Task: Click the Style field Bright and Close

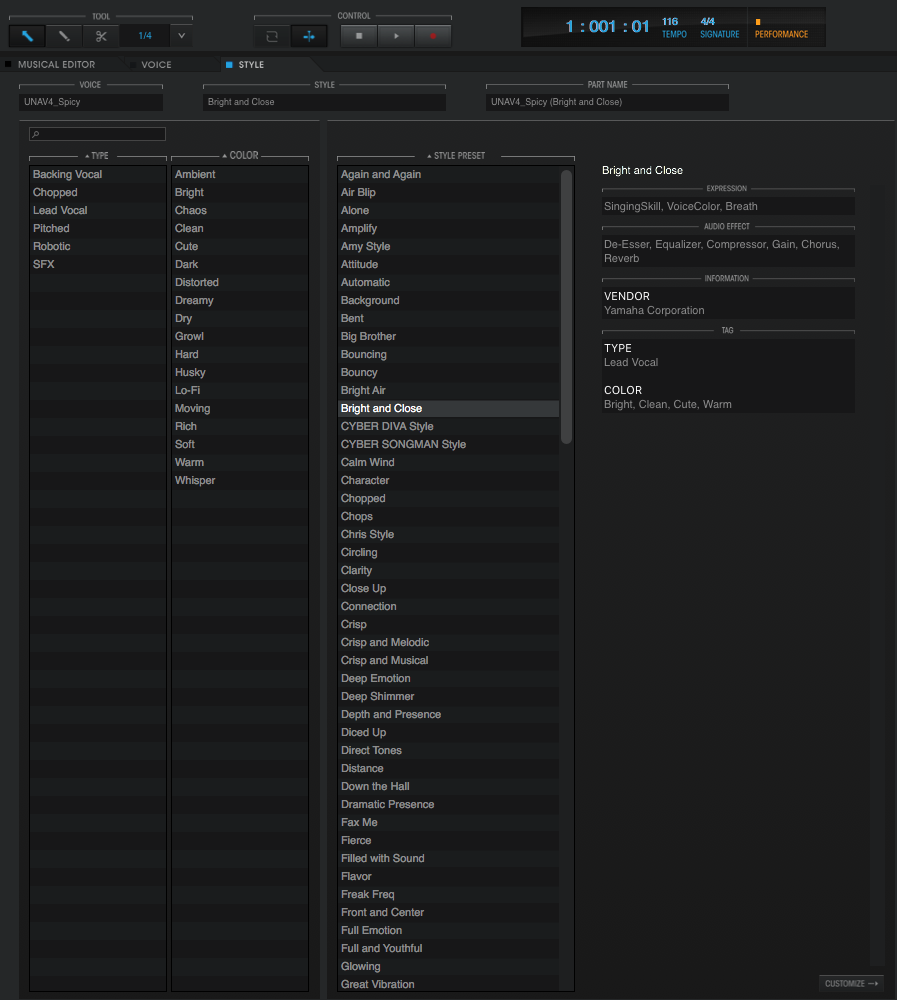Action: pos(324,102)
